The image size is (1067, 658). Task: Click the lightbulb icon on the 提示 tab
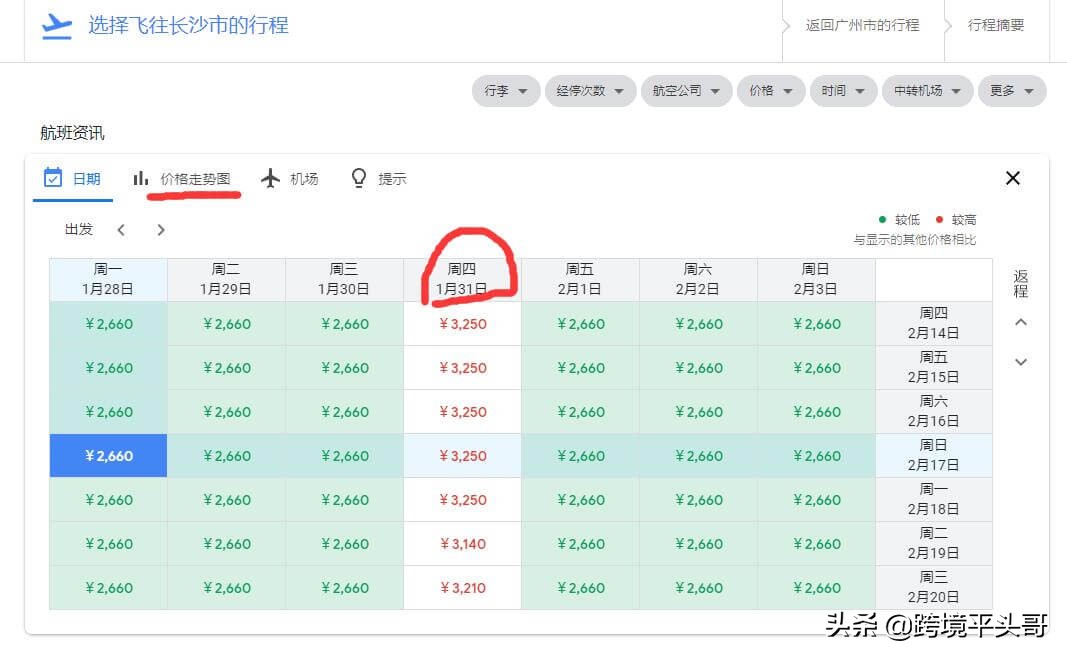358,177
